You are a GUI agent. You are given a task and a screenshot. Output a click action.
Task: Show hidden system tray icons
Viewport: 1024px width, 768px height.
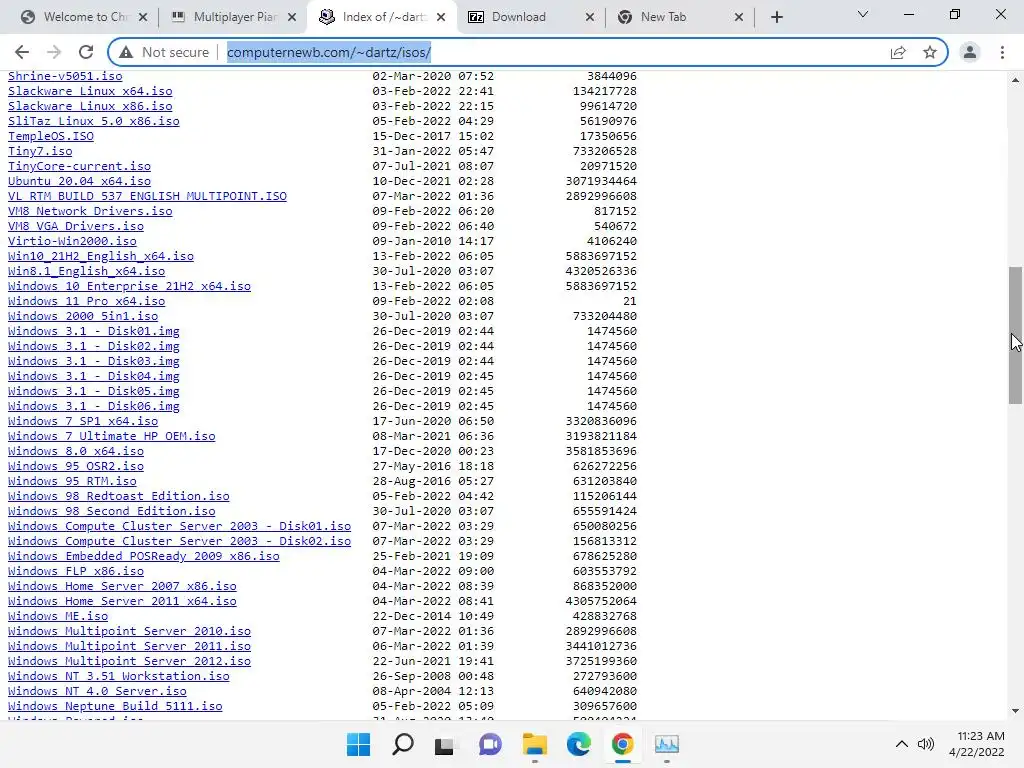point(901,744)
